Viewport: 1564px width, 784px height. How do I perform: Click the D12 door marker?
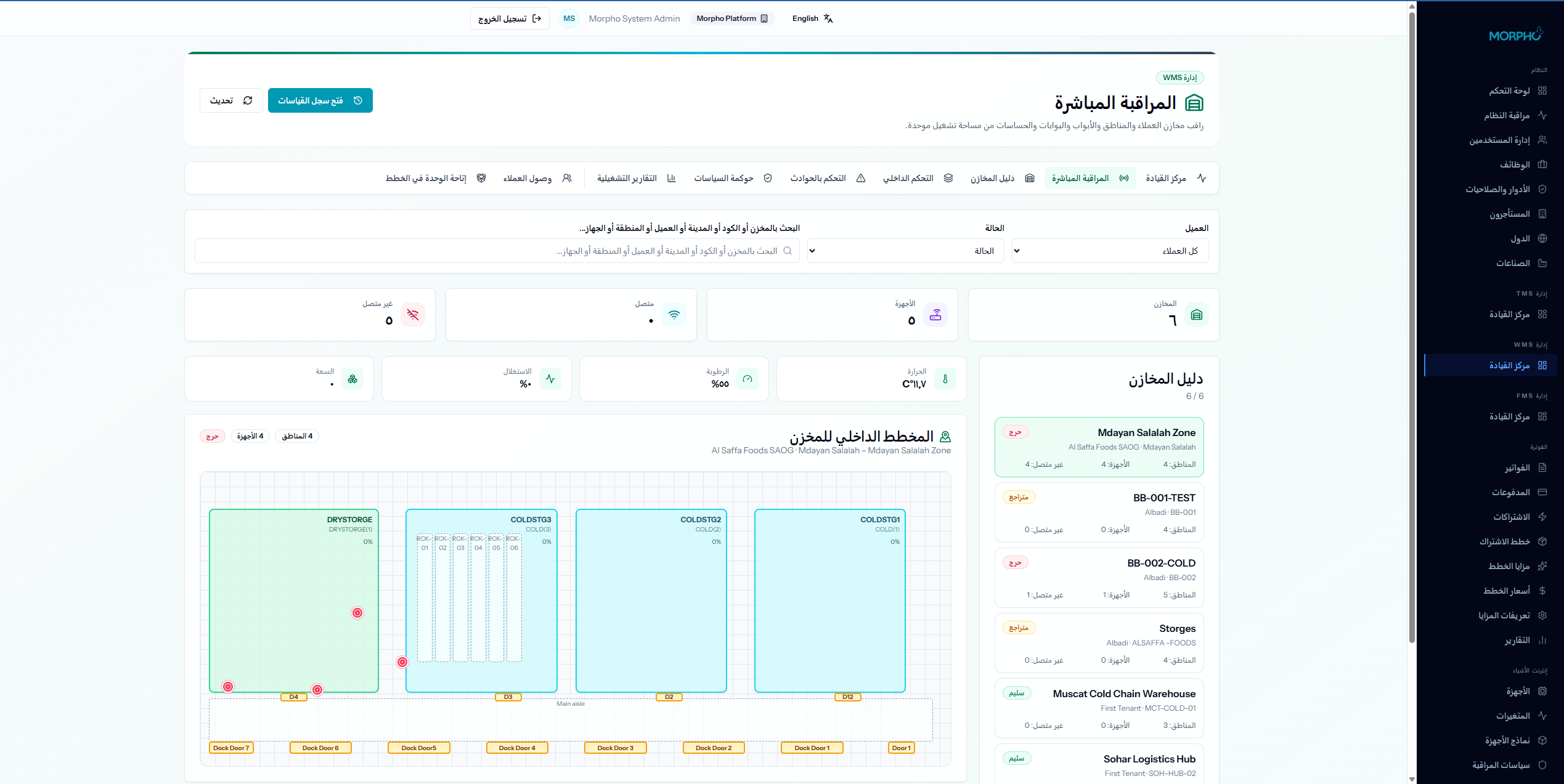click(847, 697)
